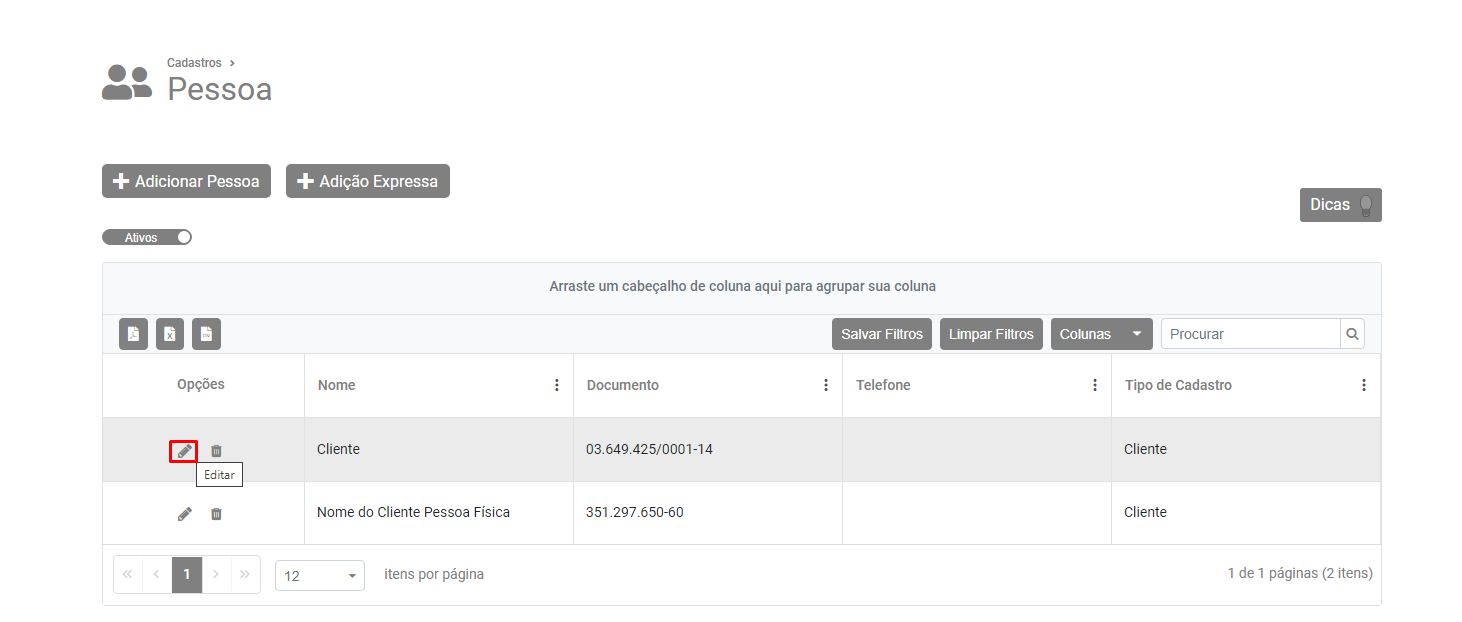Screen dimensions: 1462x622
Task: Click the Adição Expressa button
Action: (368, 181)
